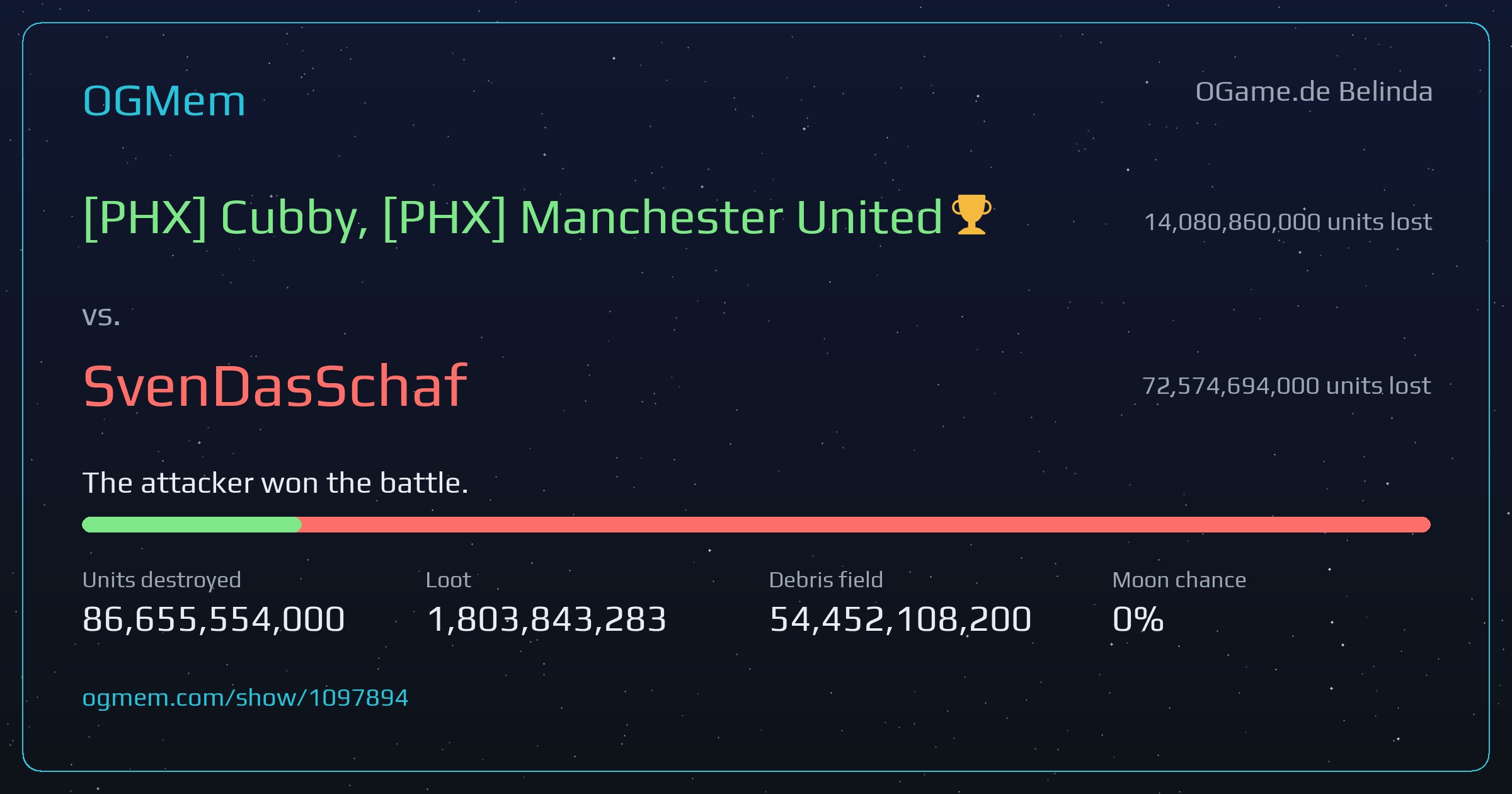
Task: Click the loot value 1,803,843,283
Action: point(546,619)
